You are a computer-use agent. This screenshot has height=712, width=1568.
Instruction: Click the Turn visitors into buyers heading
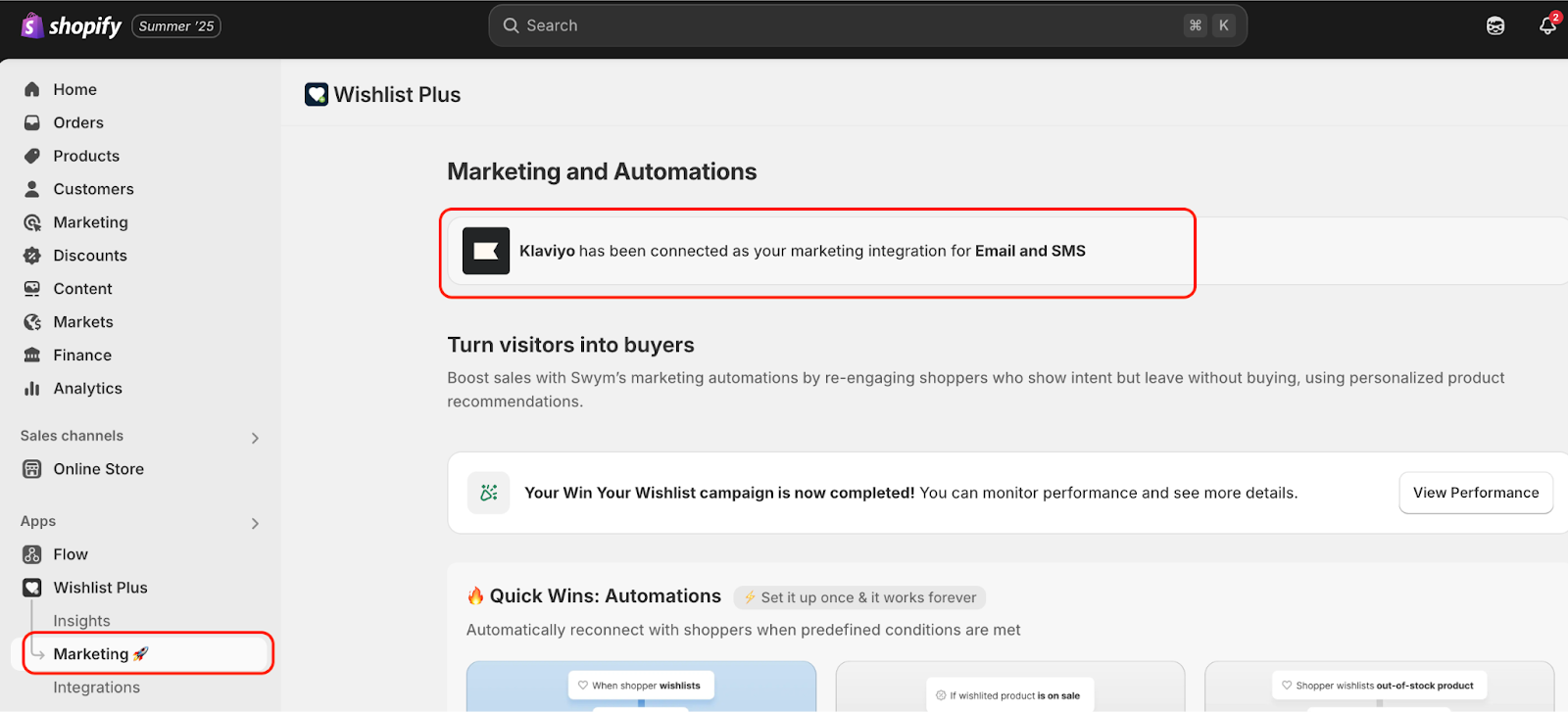pos(570,345)
